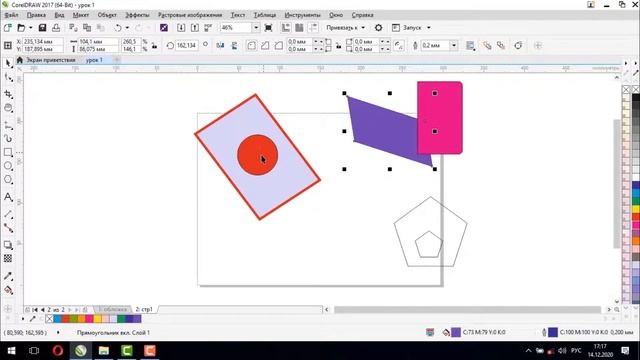Select the Interactive Fill tool

(8, 290)
